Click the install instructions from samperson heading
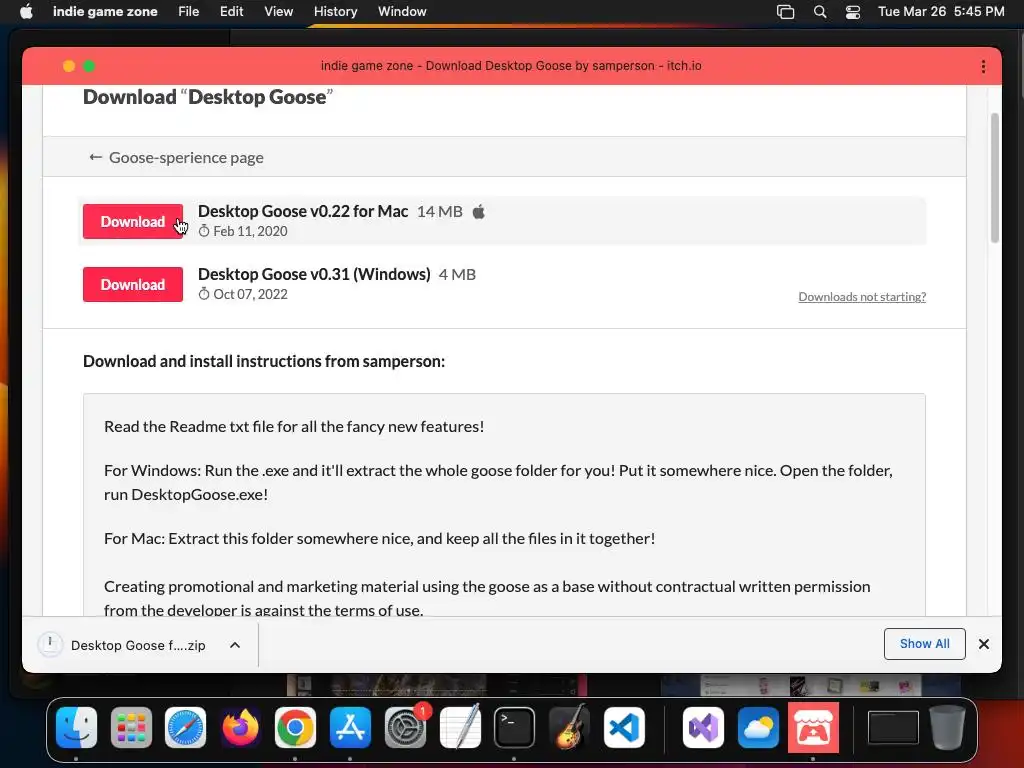The width and height of the screenshot is (1024, 768). coord(264,361)
